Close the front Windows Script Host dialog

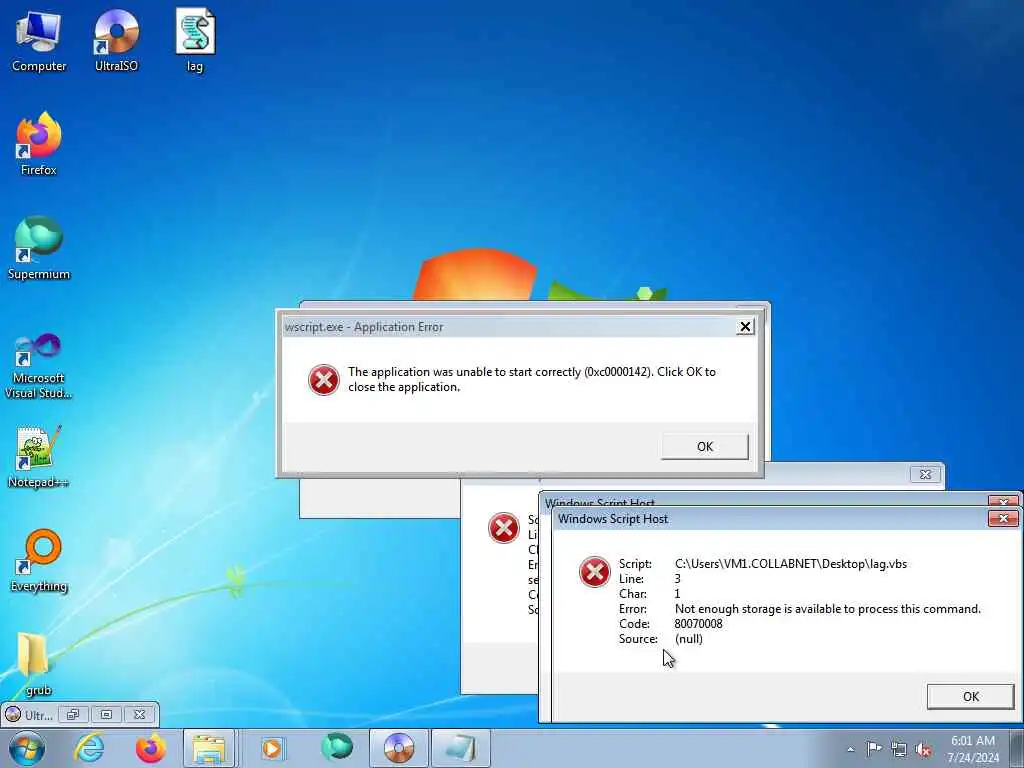click(x=1003, y=519)
